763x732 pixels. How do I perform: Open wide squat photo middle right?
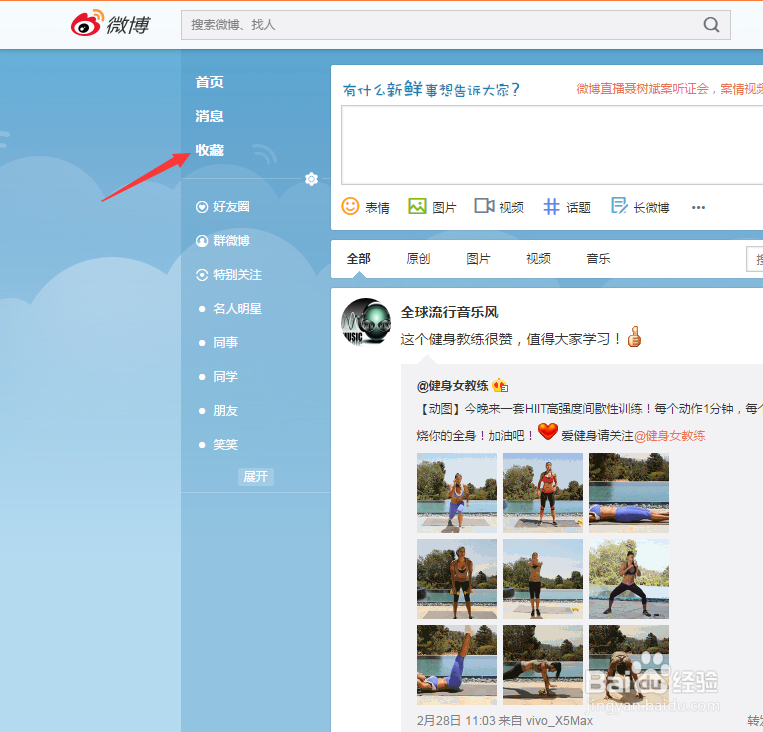point(629,579)
